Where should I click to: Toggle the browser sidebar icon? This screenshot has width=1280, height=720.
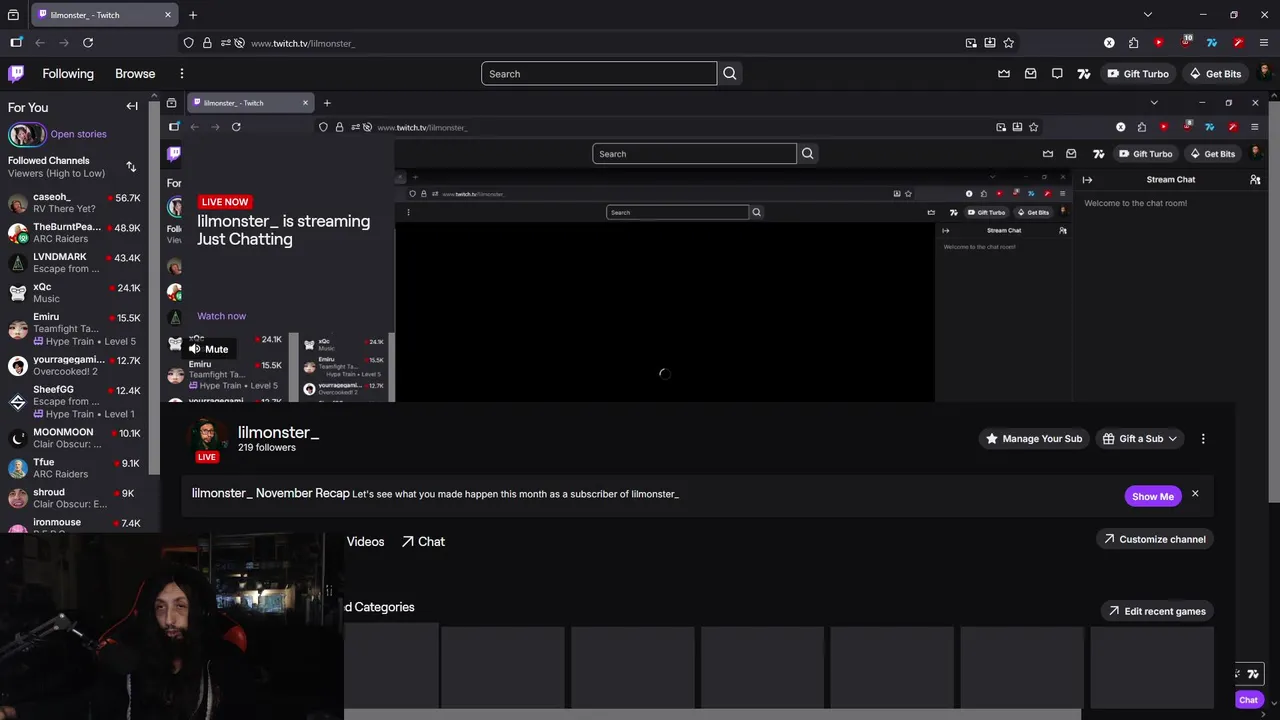pos(16,43)
